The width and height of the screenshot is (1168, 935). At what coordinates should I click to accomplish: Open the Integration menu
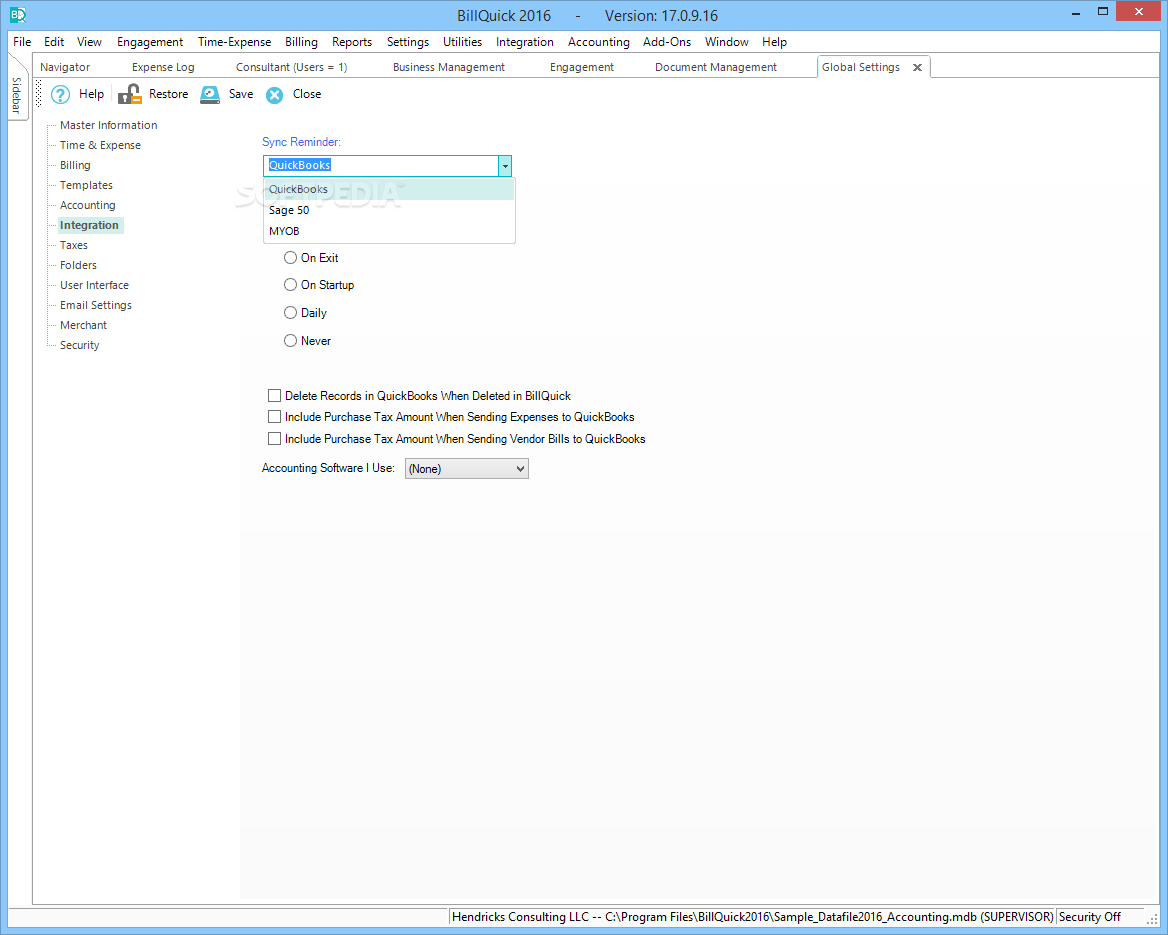[x=525, y=42]
